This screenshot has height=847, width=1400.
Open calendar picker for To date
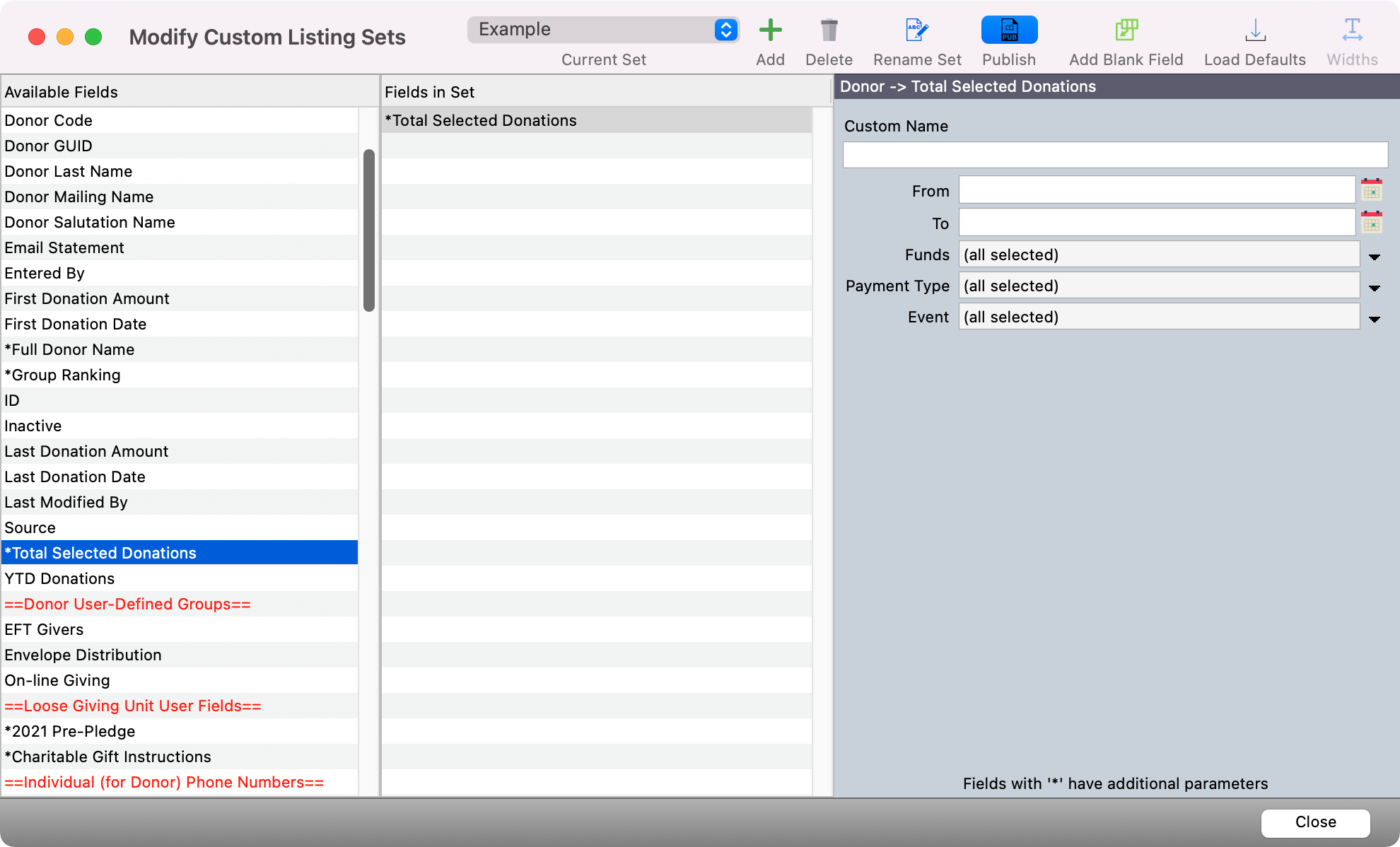[x=1372, y=223]
